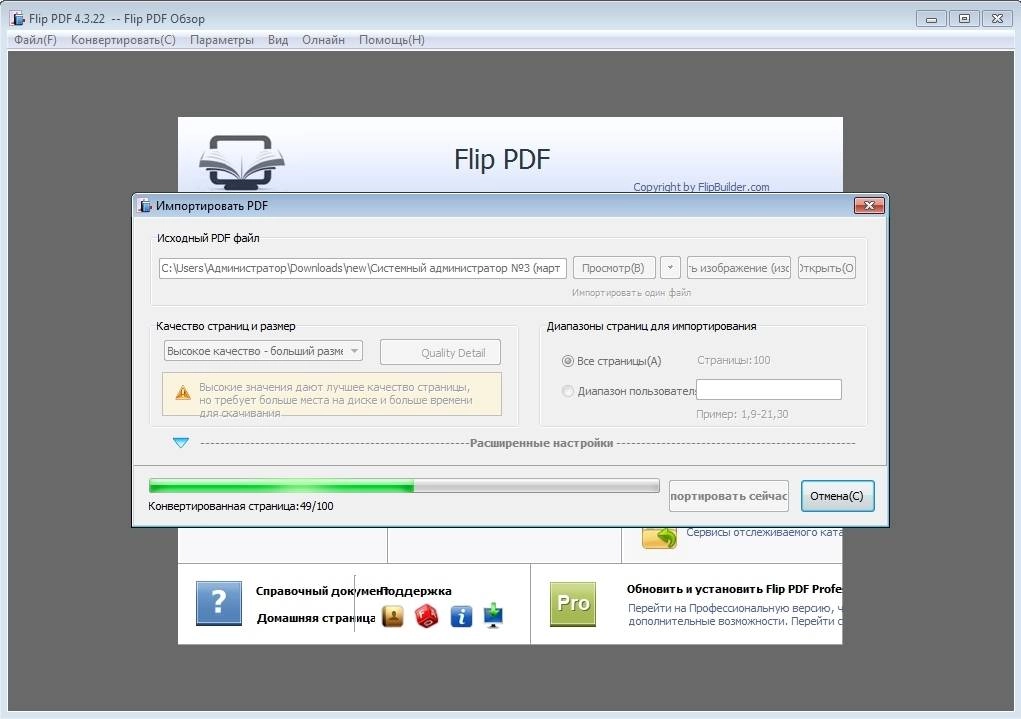The width and height of the screenshot is (1021, 719).
Task: Select the Диапазон пользователя radio button
Action: click(x=568, y=391)
